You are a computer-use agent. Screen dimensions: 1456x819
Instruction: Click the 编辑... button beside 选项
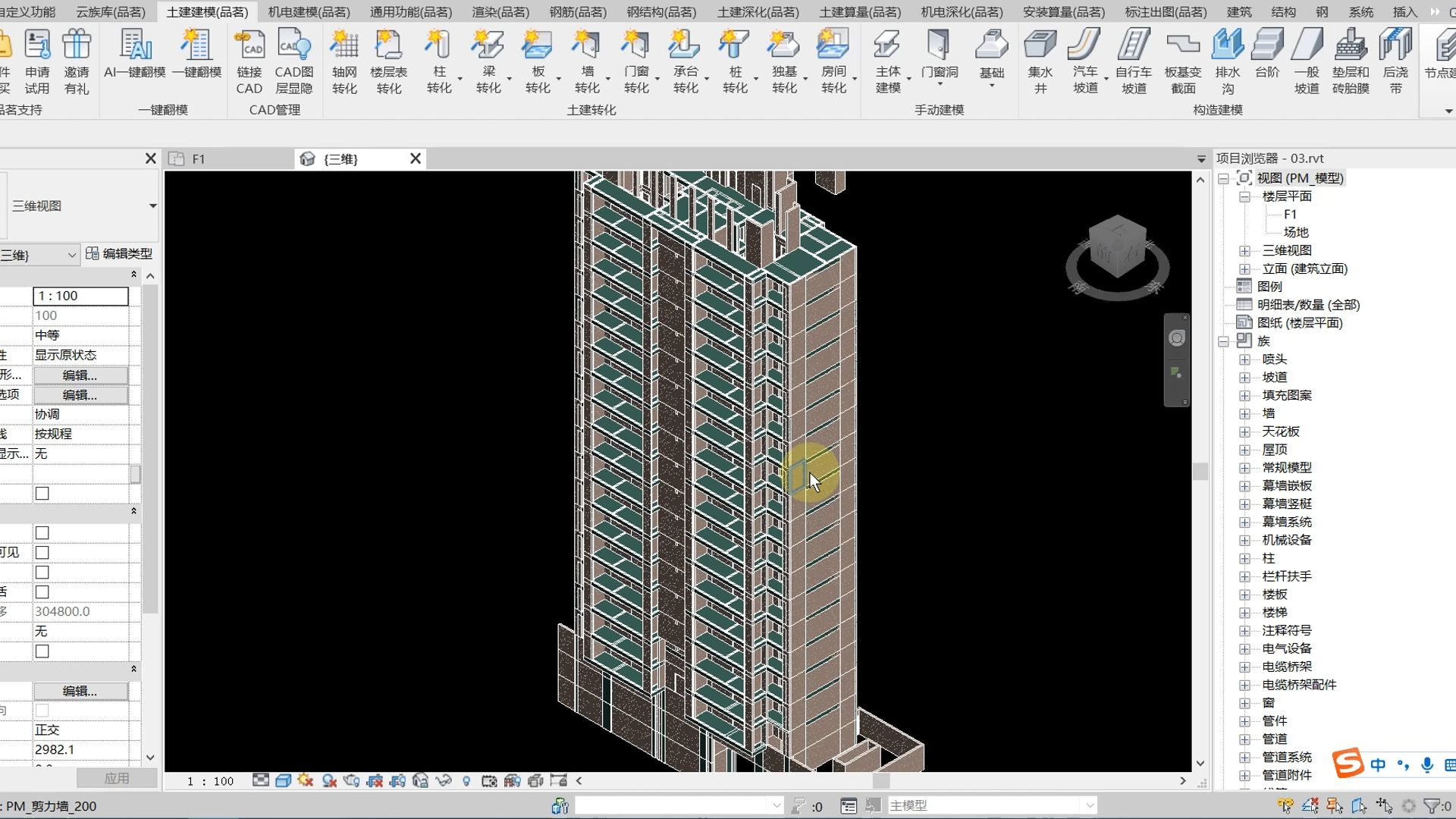80,395
